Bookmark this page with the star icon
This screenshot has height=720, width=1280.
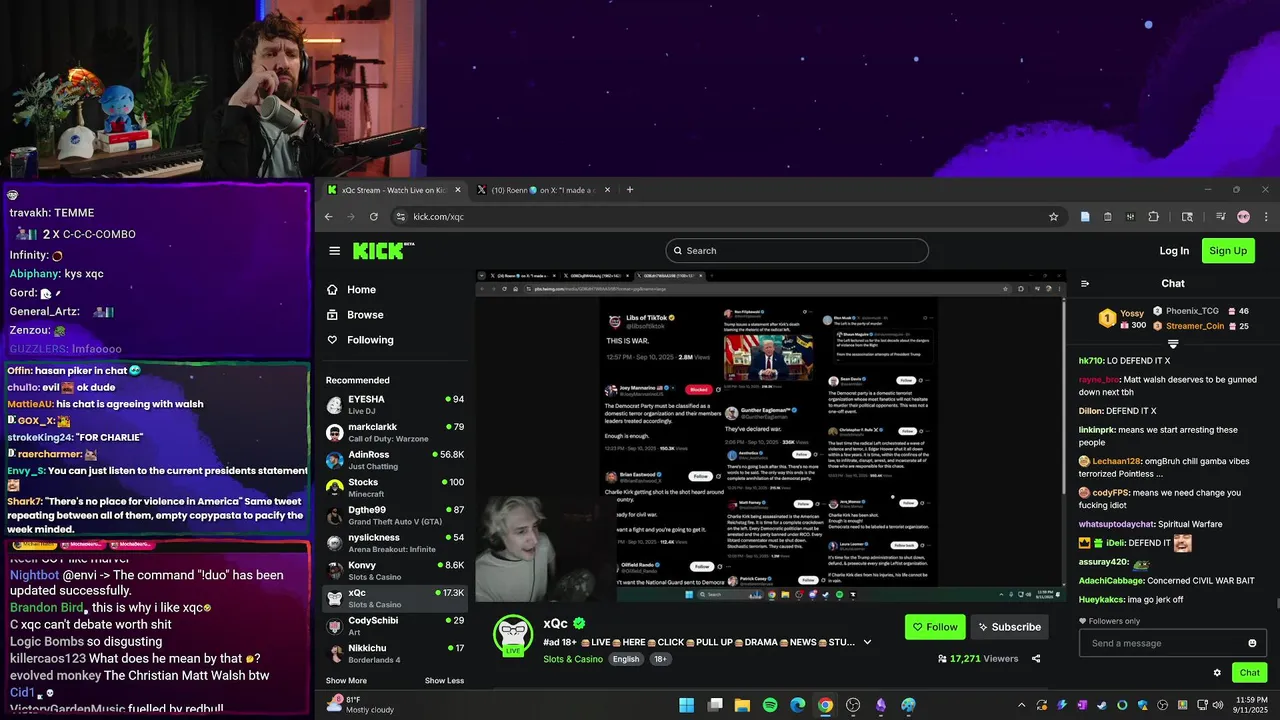[1053, 217]
